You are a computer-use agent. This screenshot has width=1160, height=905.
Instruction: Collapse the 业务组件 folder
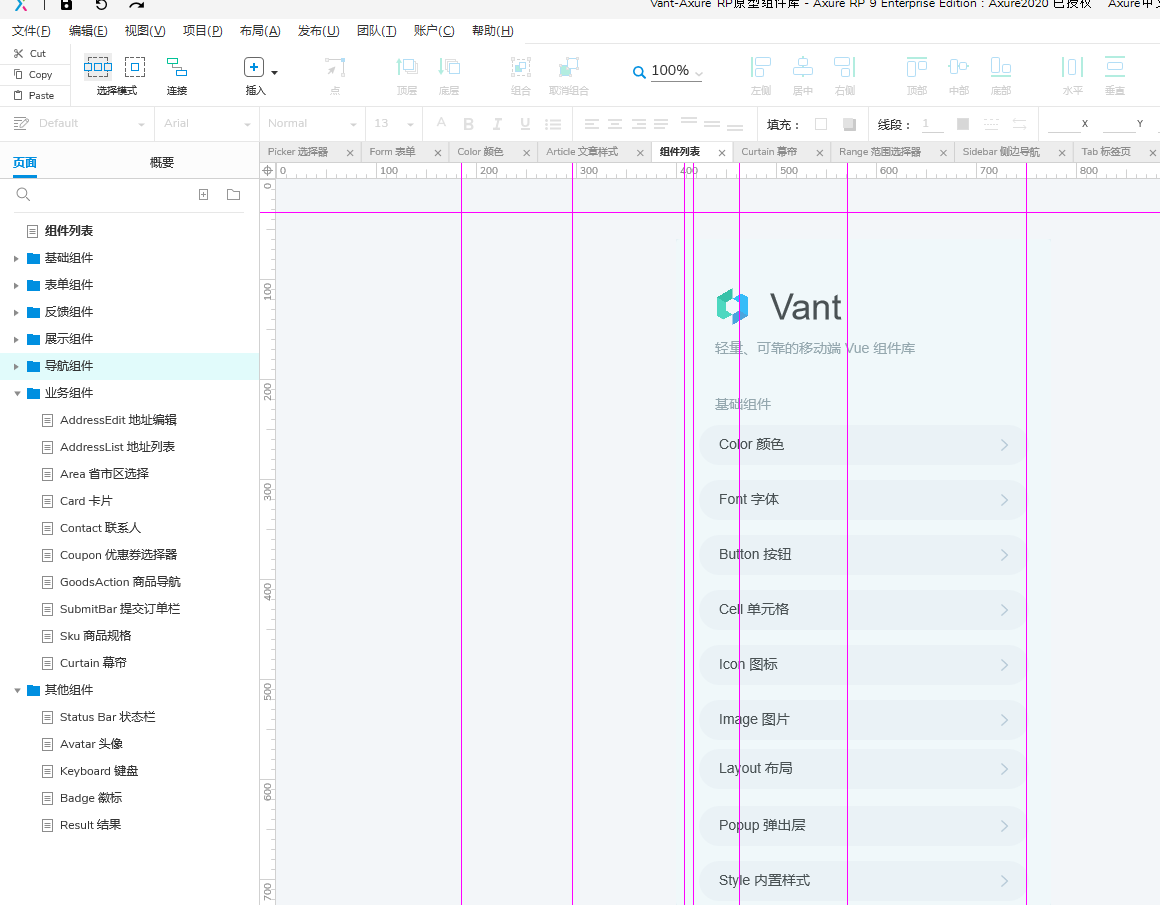(x=16, y=393)
